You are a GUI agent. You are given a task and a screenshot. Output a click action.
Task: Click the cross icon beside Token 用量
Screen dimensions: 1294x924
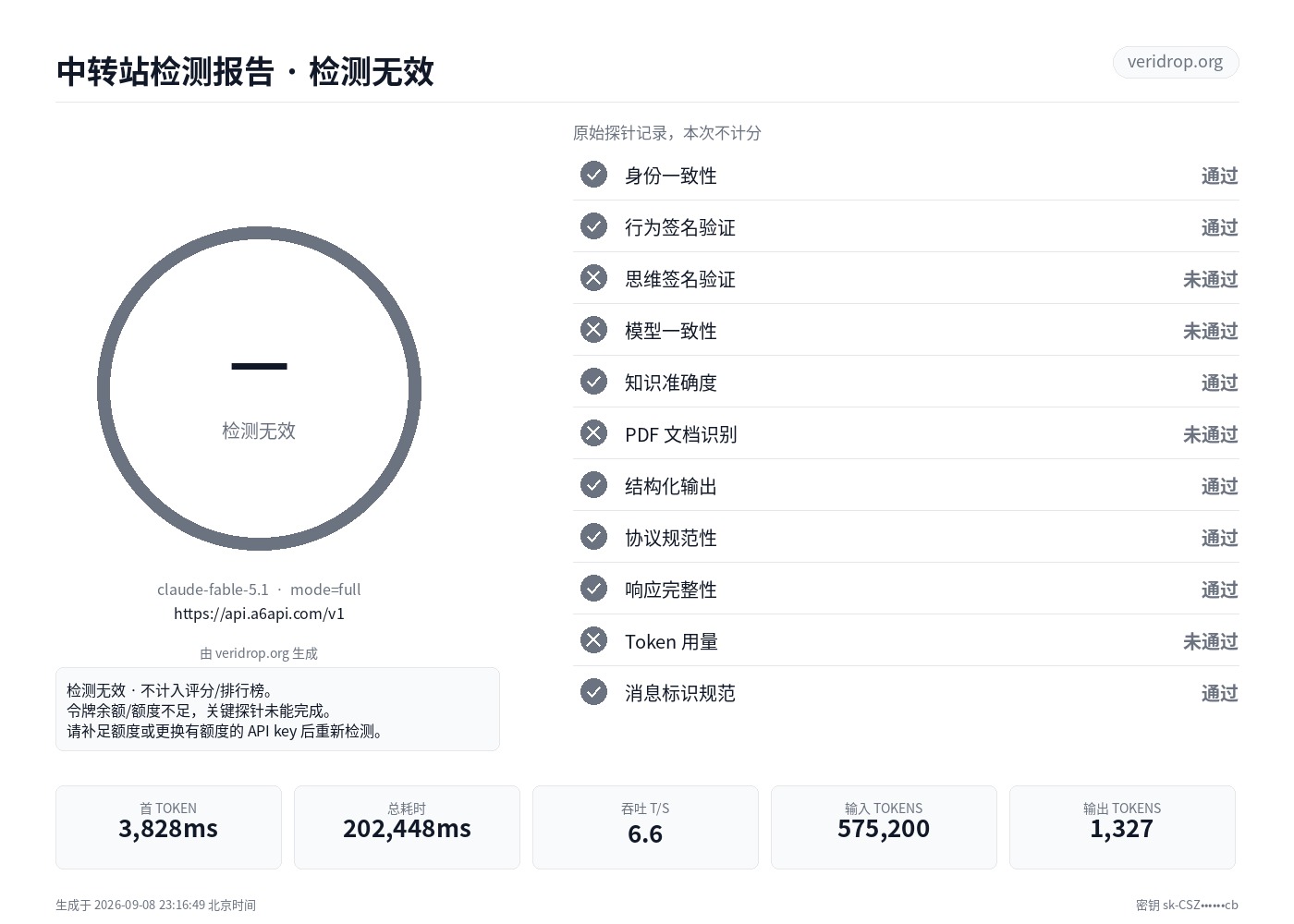[593, 640]
